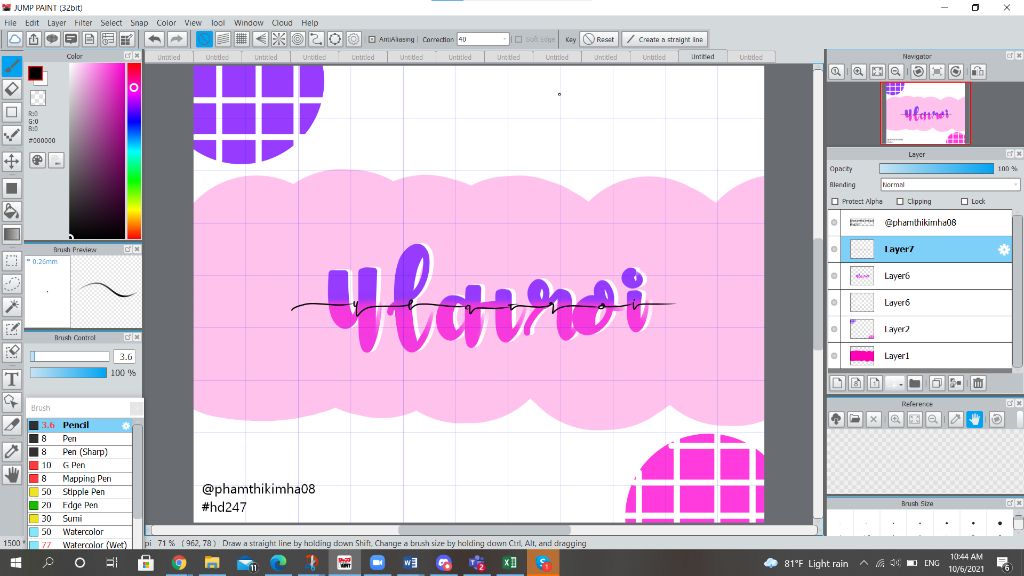Select the Eyedropper tool

click(x=12, y=451)
